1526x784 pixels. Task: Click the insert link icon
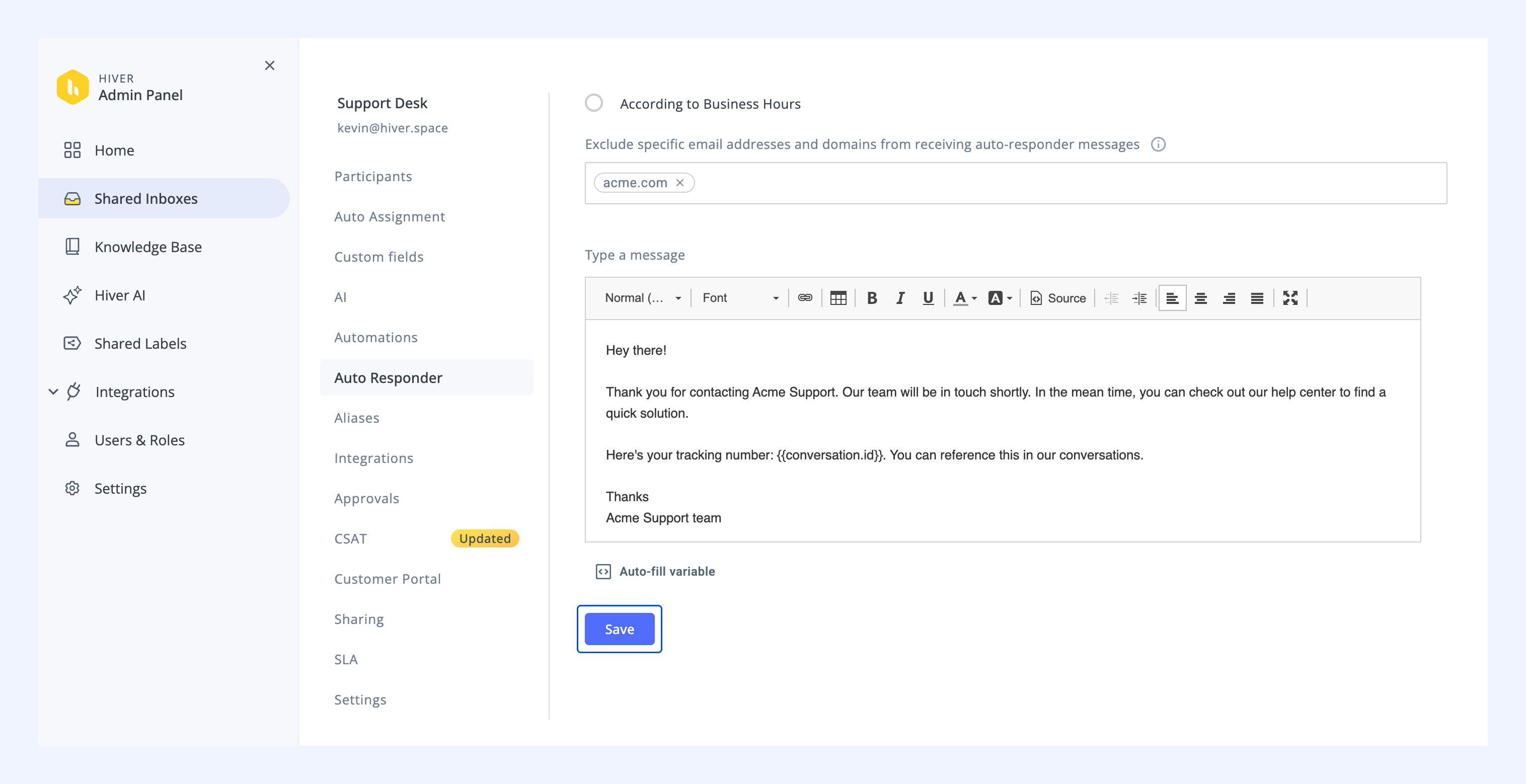(804, 298)
